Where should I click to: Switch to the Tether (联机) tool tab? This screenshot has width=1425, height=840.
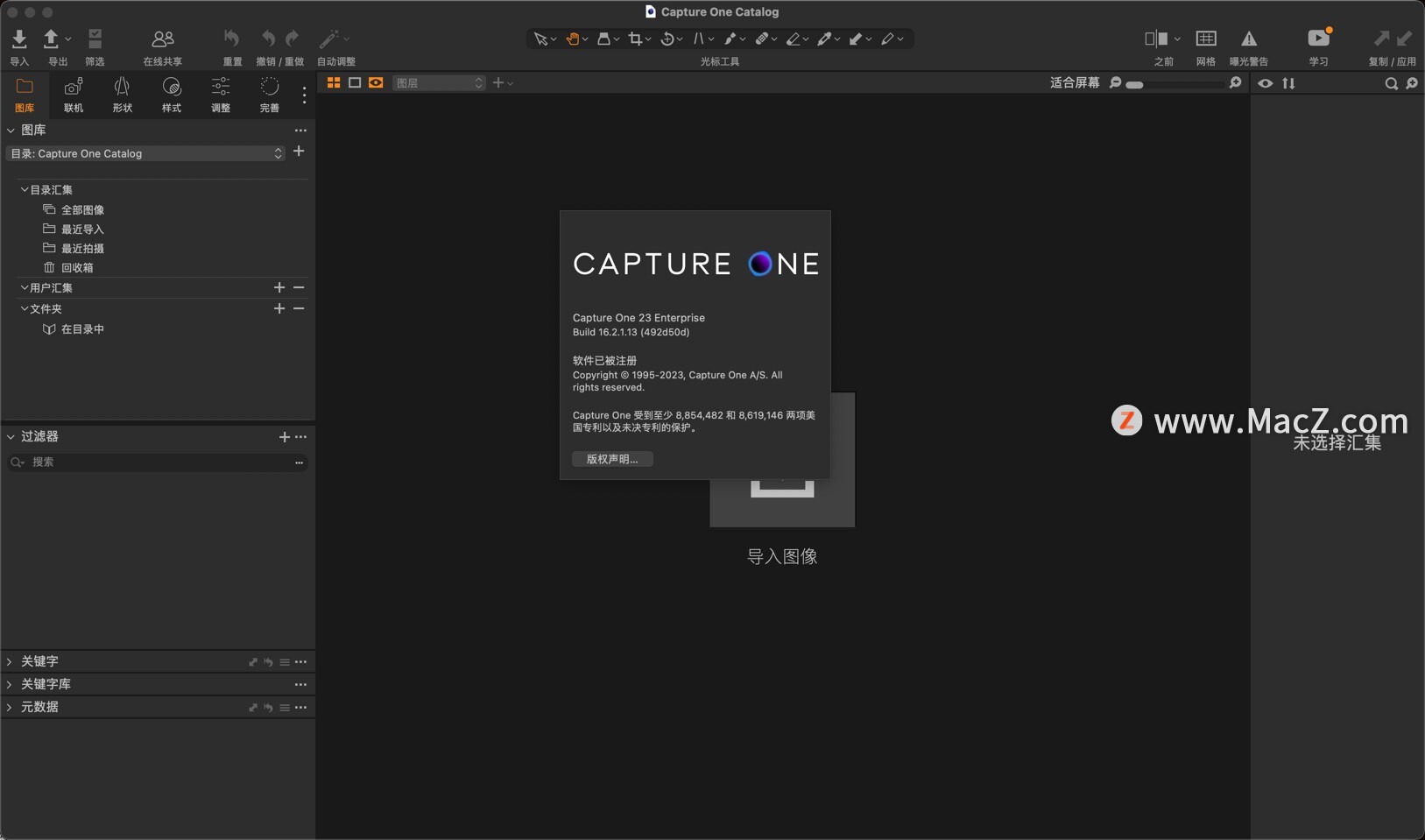tap(74, 95)
